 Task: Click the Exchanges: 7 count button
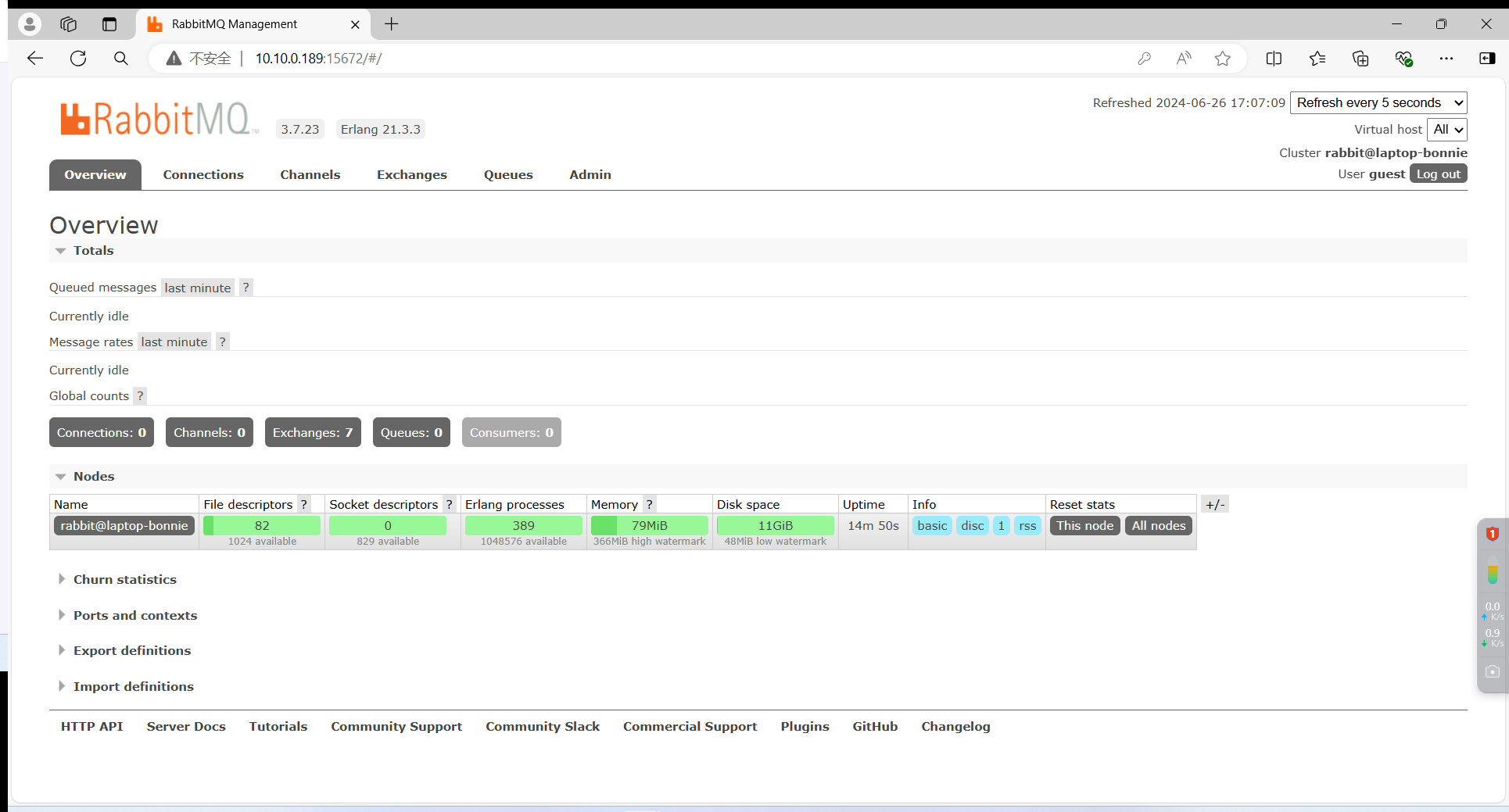coord(313,432)
